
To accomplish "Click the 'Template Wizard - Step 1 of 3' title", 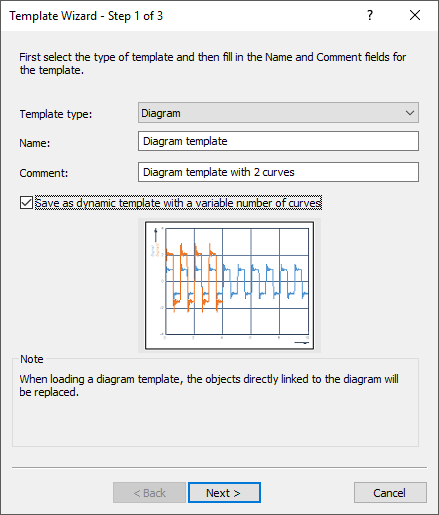I will (x=86, y=16).
